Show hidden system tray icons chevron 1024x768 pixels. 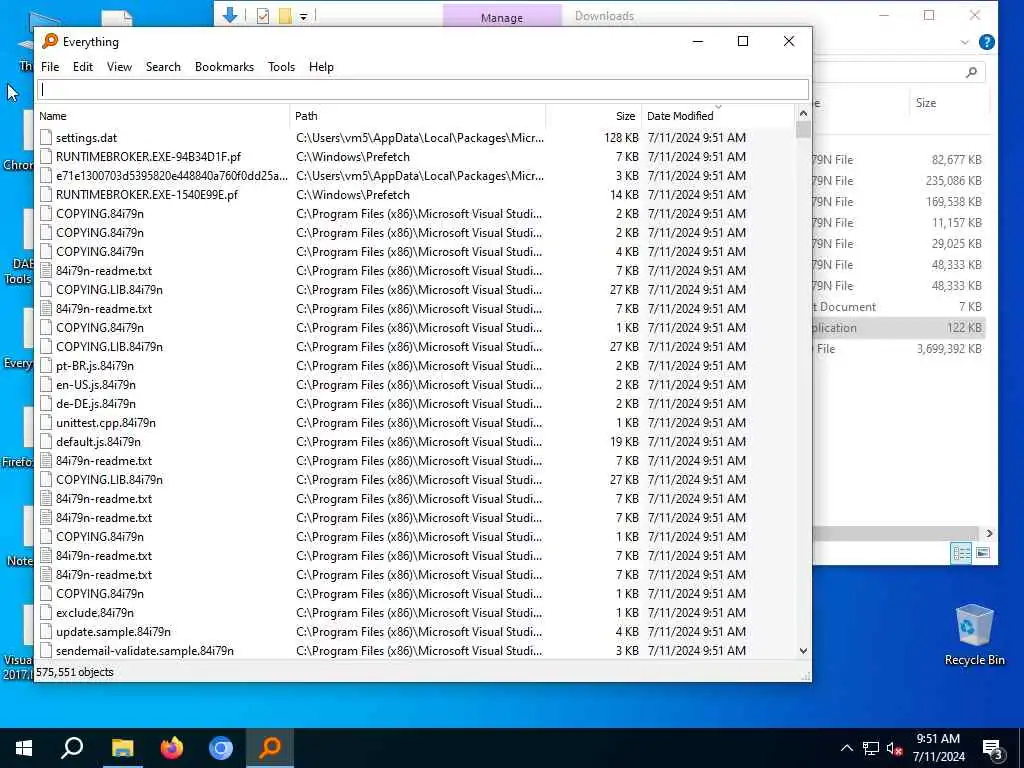tap(846, 748)
